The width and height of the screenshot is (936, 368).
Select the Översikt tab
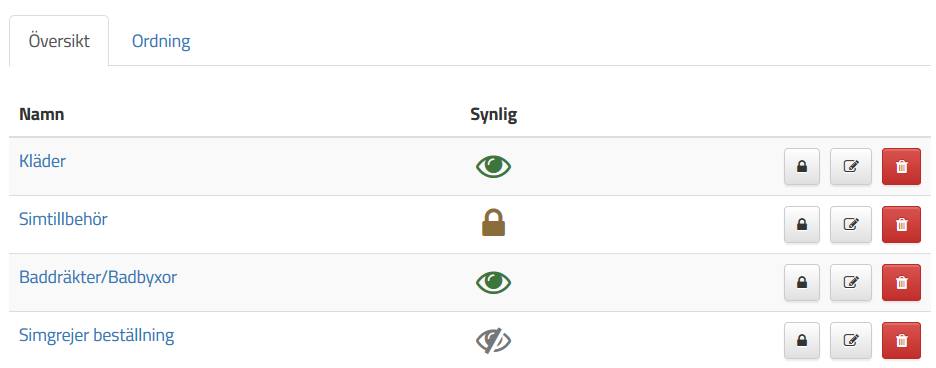point(59,41)
